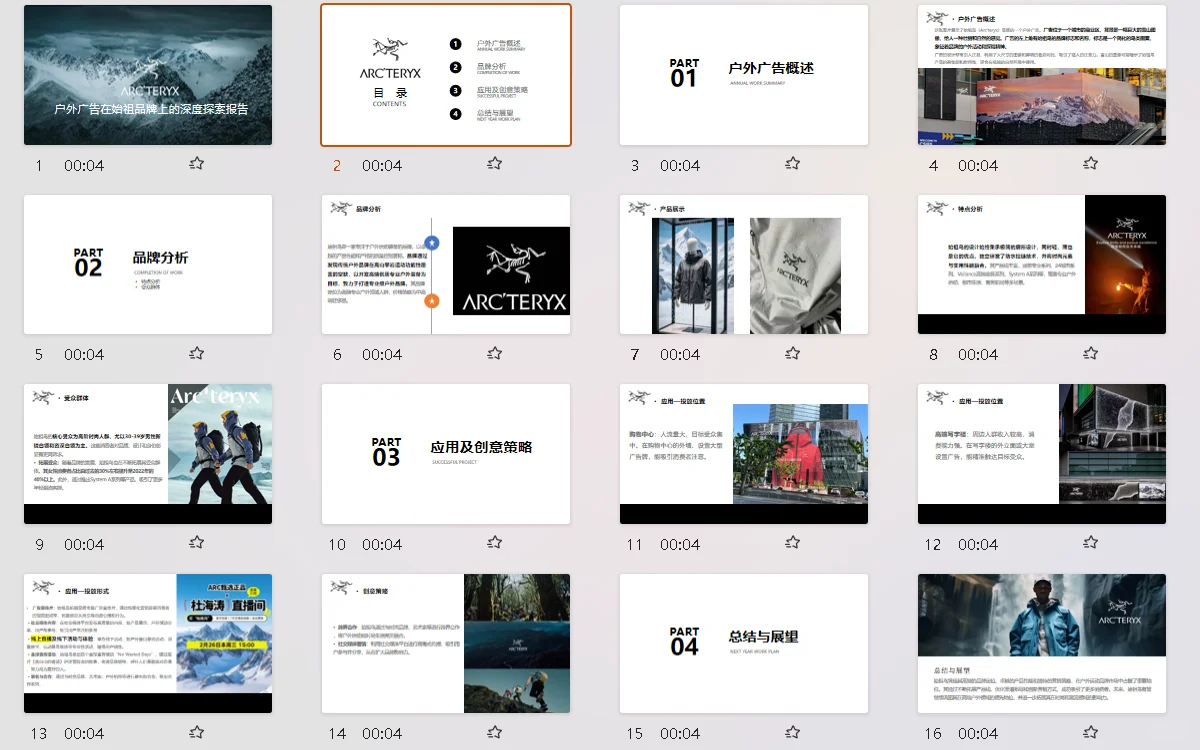Select slide 8 特点分析 thumbnail

(x=1042, y=264)
